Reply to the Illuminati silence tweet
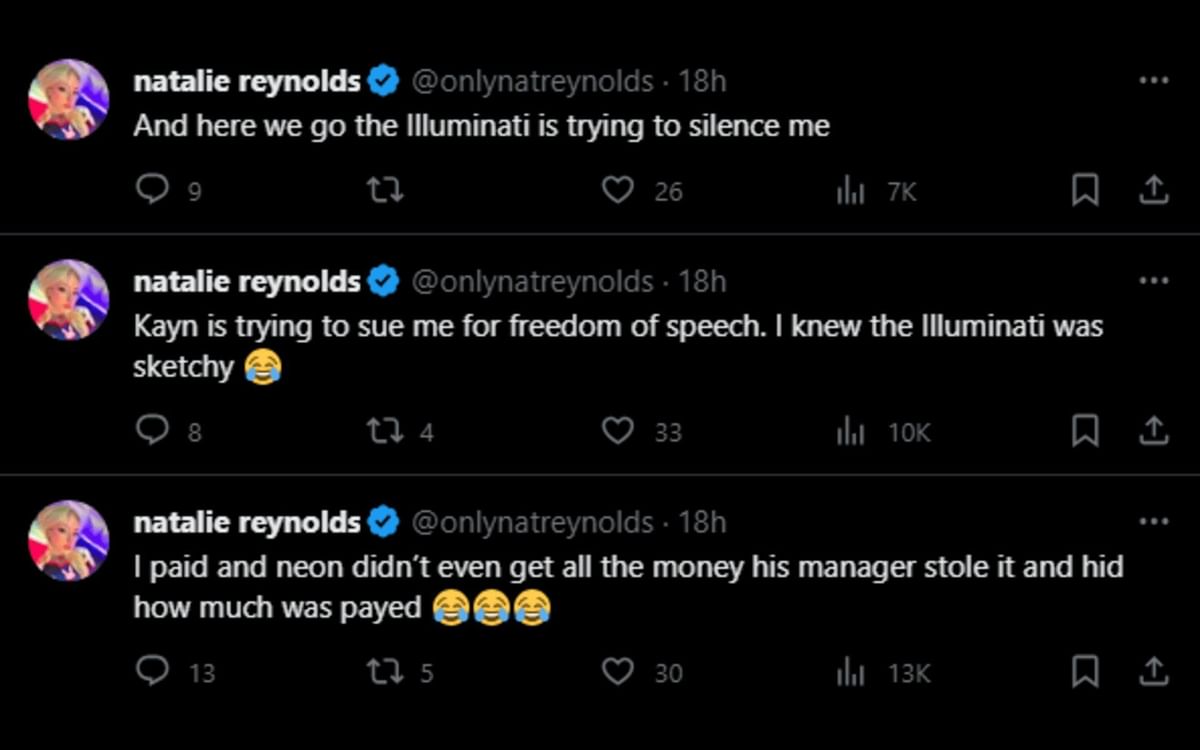Viewport: 1200px width, 750px height. point(151,189)
